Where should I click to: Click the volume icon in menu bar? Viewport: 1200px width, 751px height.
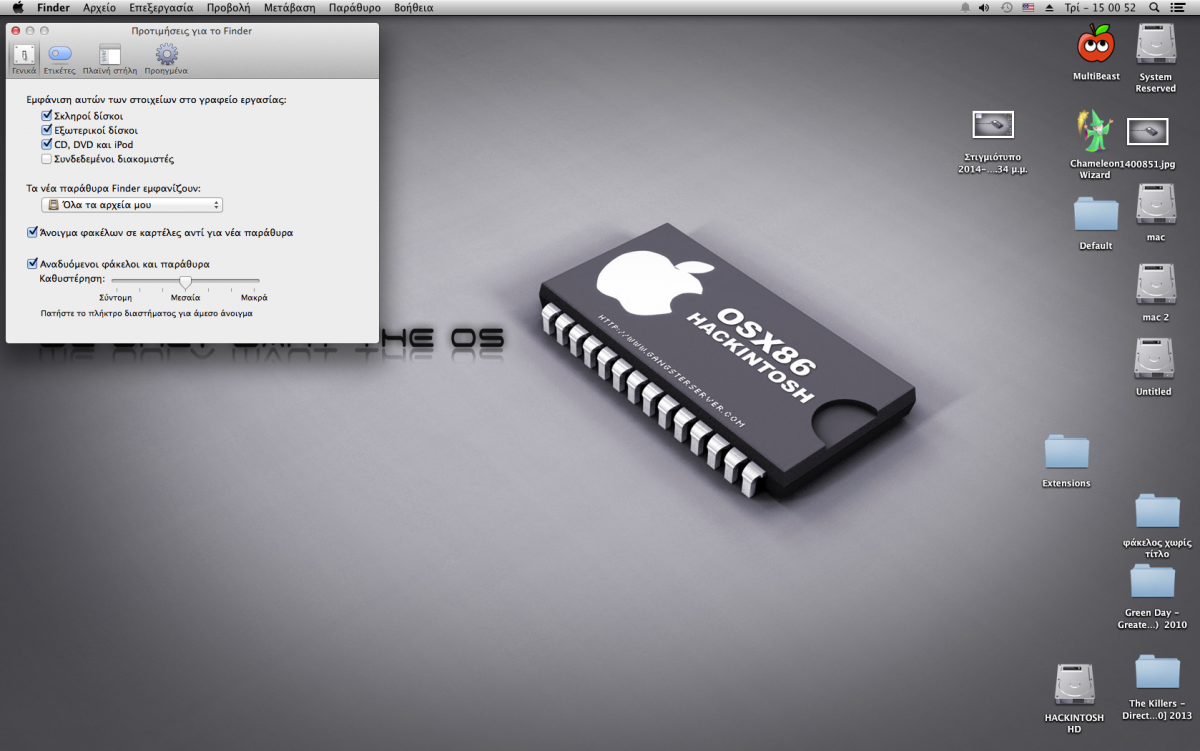(x=984, y=7)
